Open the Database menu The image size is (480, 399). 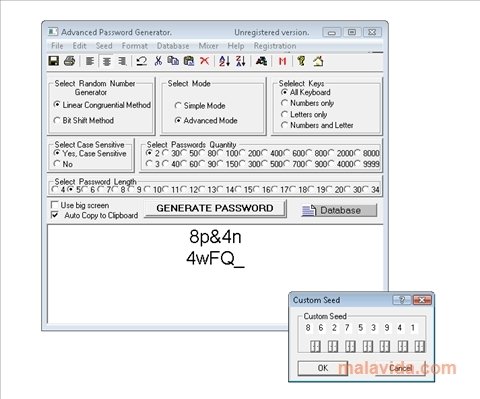click(173, 46)
